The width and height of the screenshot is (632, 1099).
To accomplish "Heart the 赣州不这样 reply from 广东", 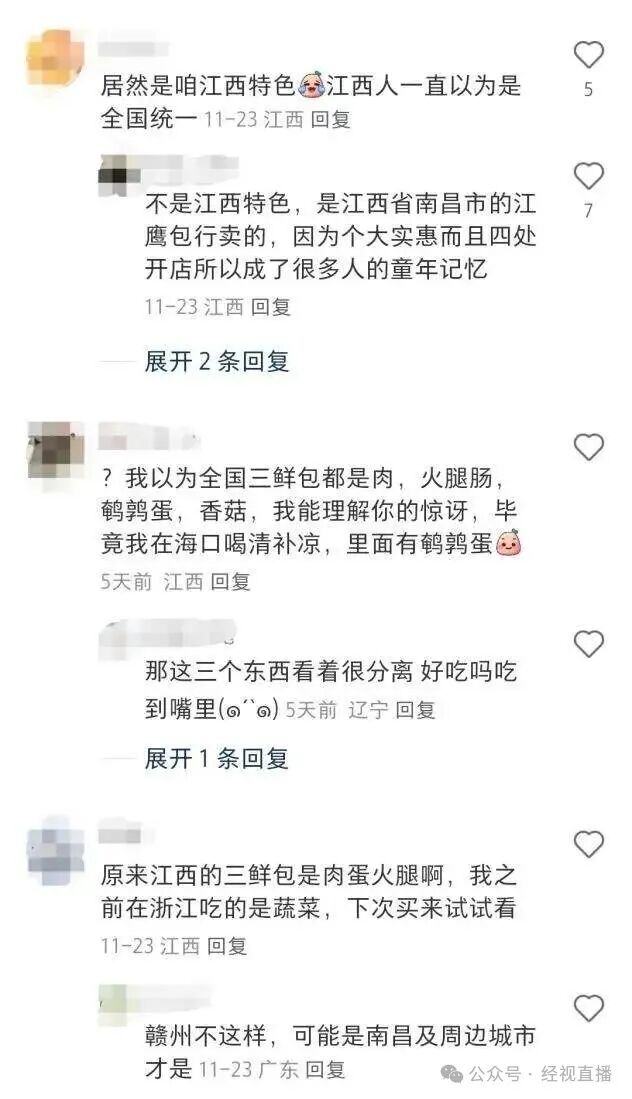I will pyautogui.click(x=588, y=1008).
